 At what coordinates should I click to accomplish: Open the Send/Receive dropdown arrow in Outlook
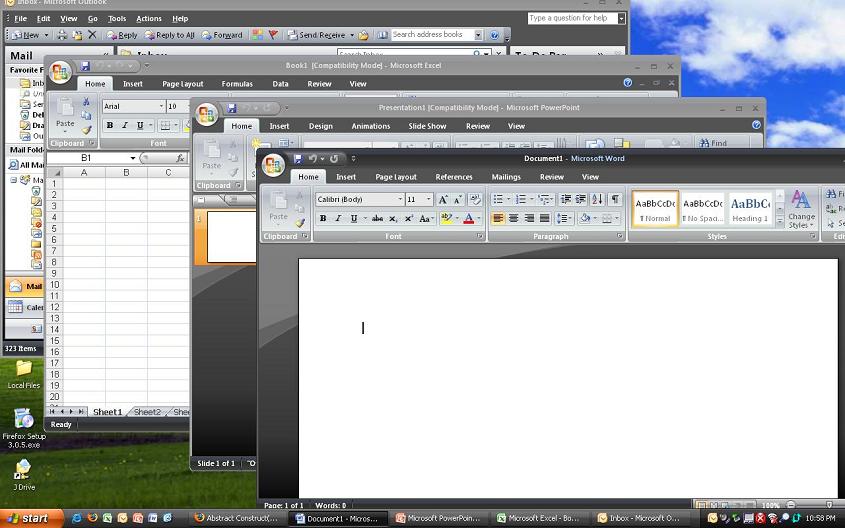click(x=352, y=35)
